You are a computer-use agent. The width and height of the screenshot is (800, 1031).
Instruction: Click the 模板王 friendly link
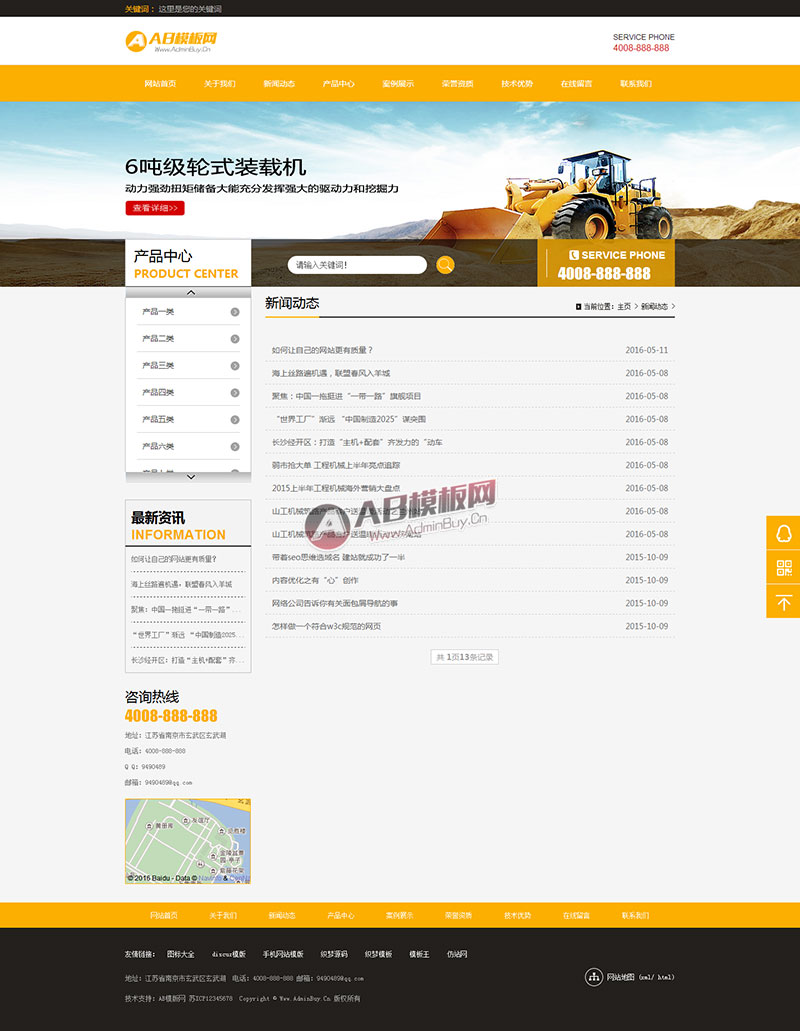(419, 954)
